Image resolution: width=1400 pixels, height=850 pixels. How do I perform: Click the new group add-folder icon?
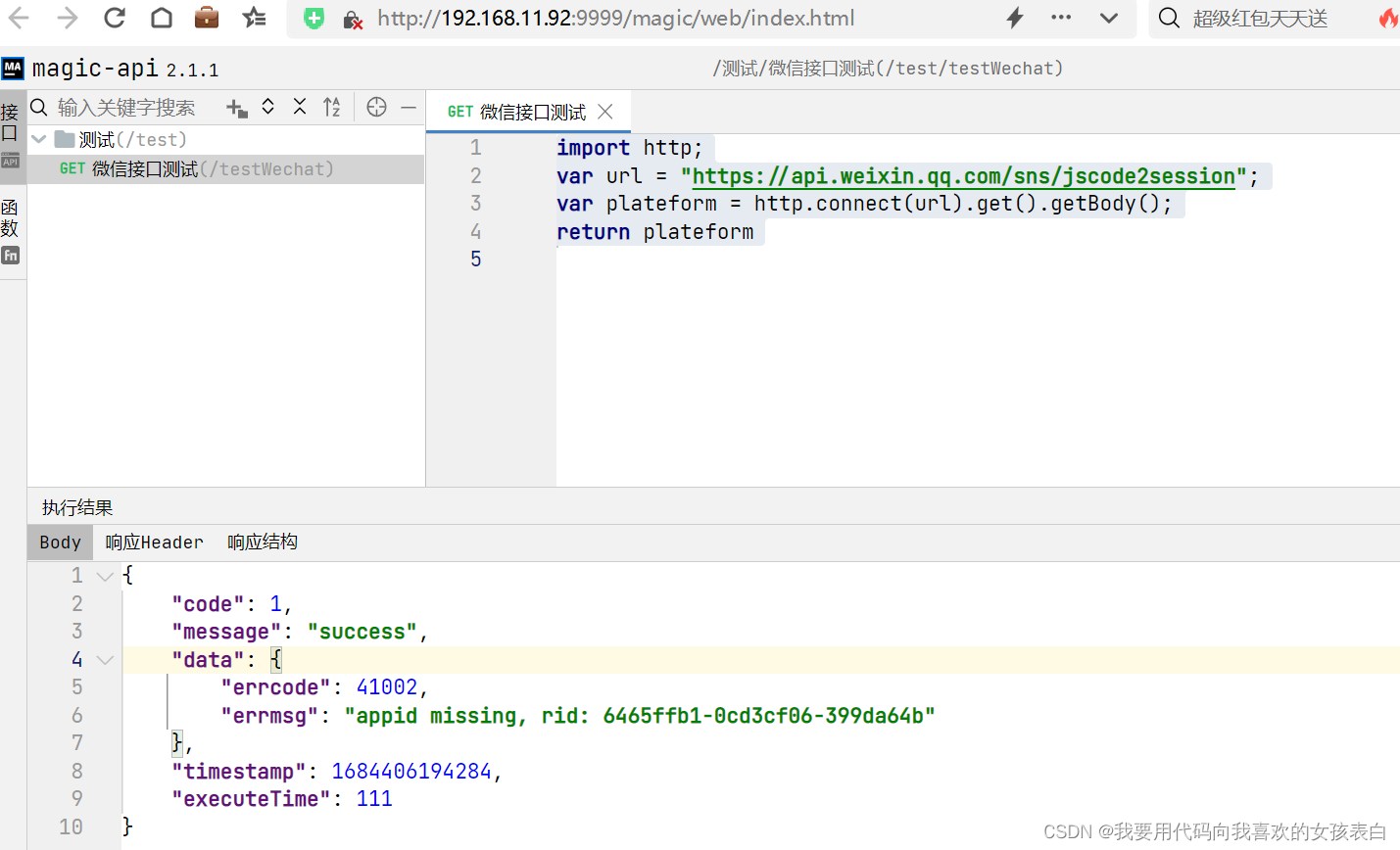(236, 108)
